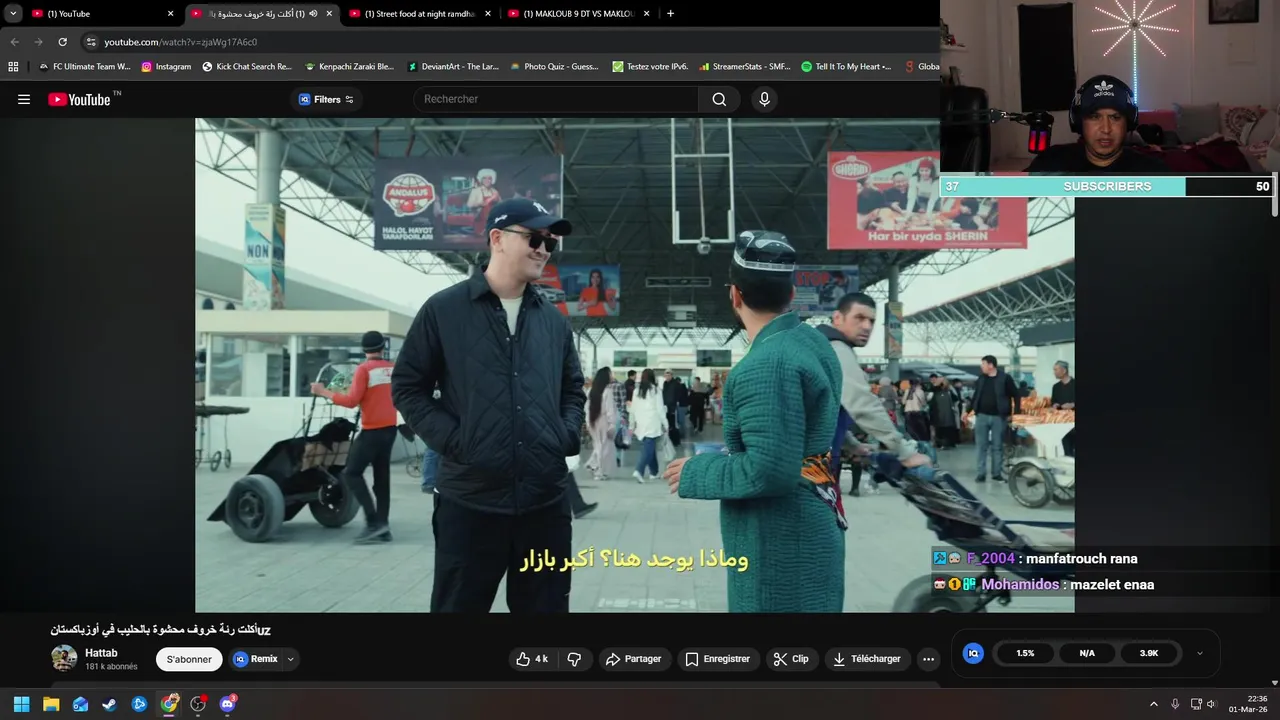Open more actions three-dot menu
1280x720 pixels.
[x=928, y=659]
